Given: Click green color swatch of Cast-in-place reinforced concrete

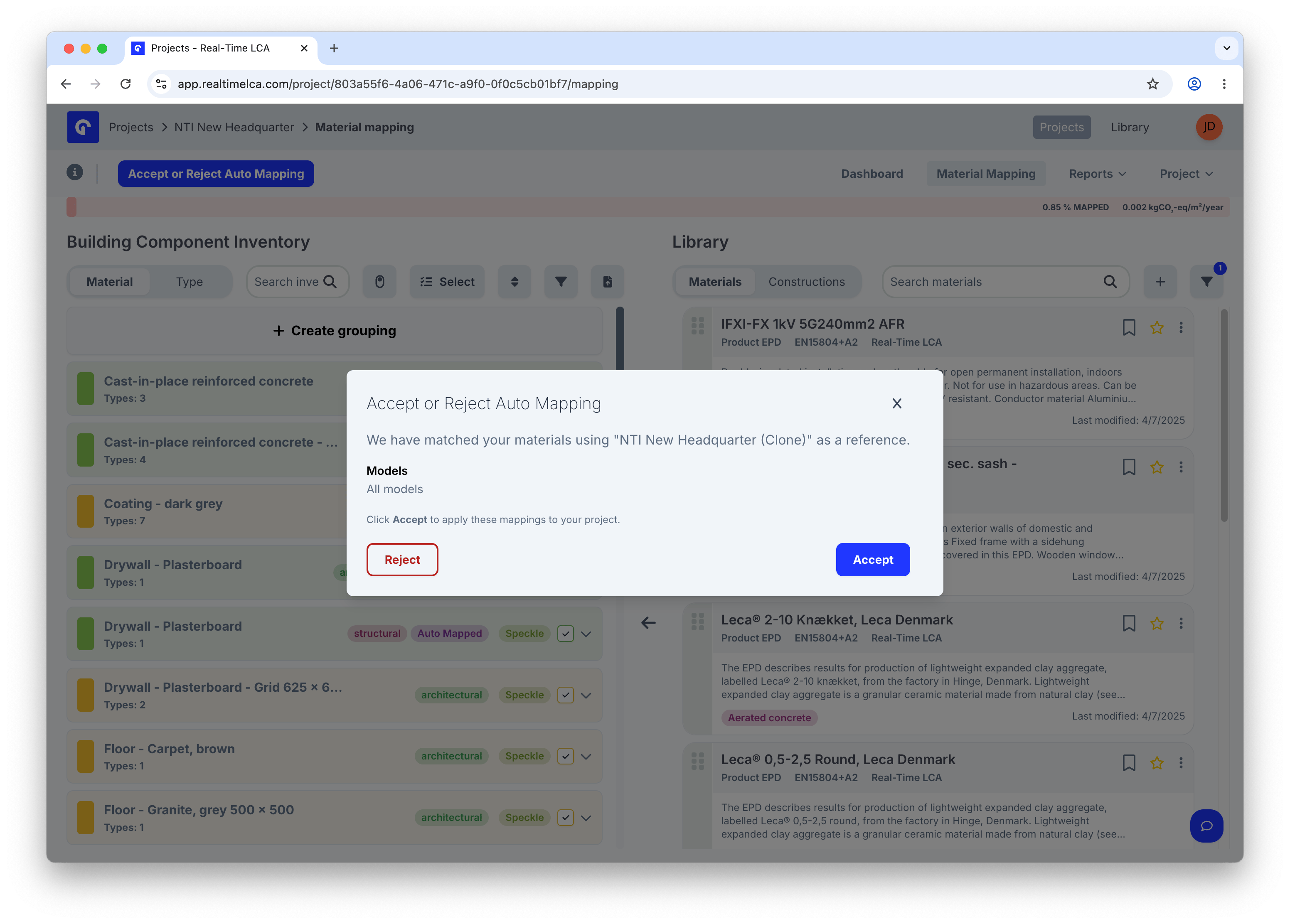Looking at the screenshot, I should click(x=85, y=388).
